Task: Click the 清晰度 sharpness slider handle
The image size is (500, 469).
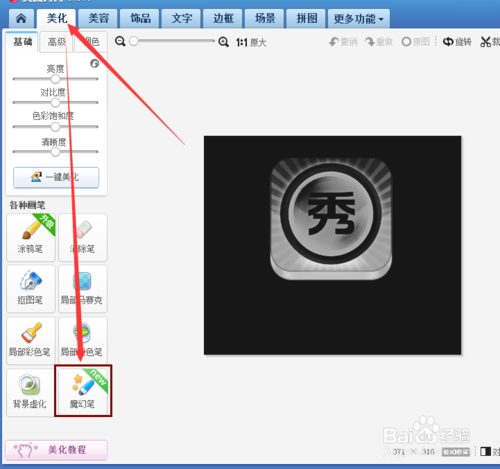Action: point(55,152)
